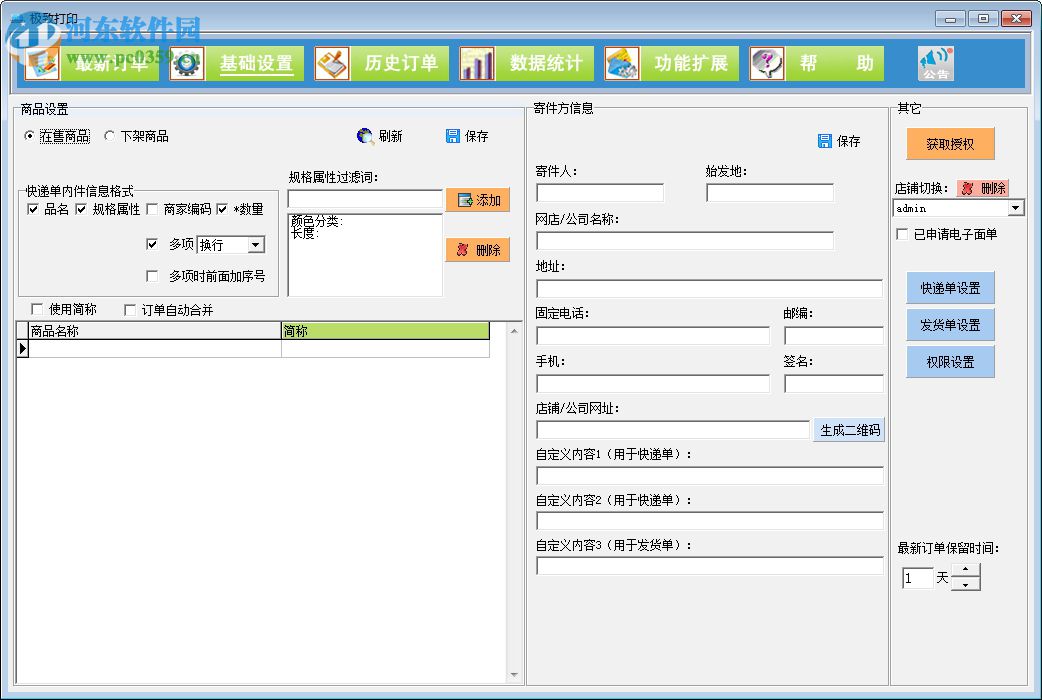Viewport: 1042px width, 700px height.
Task: Select the 下架商品 radio button
Action: [x=109, y=136]
